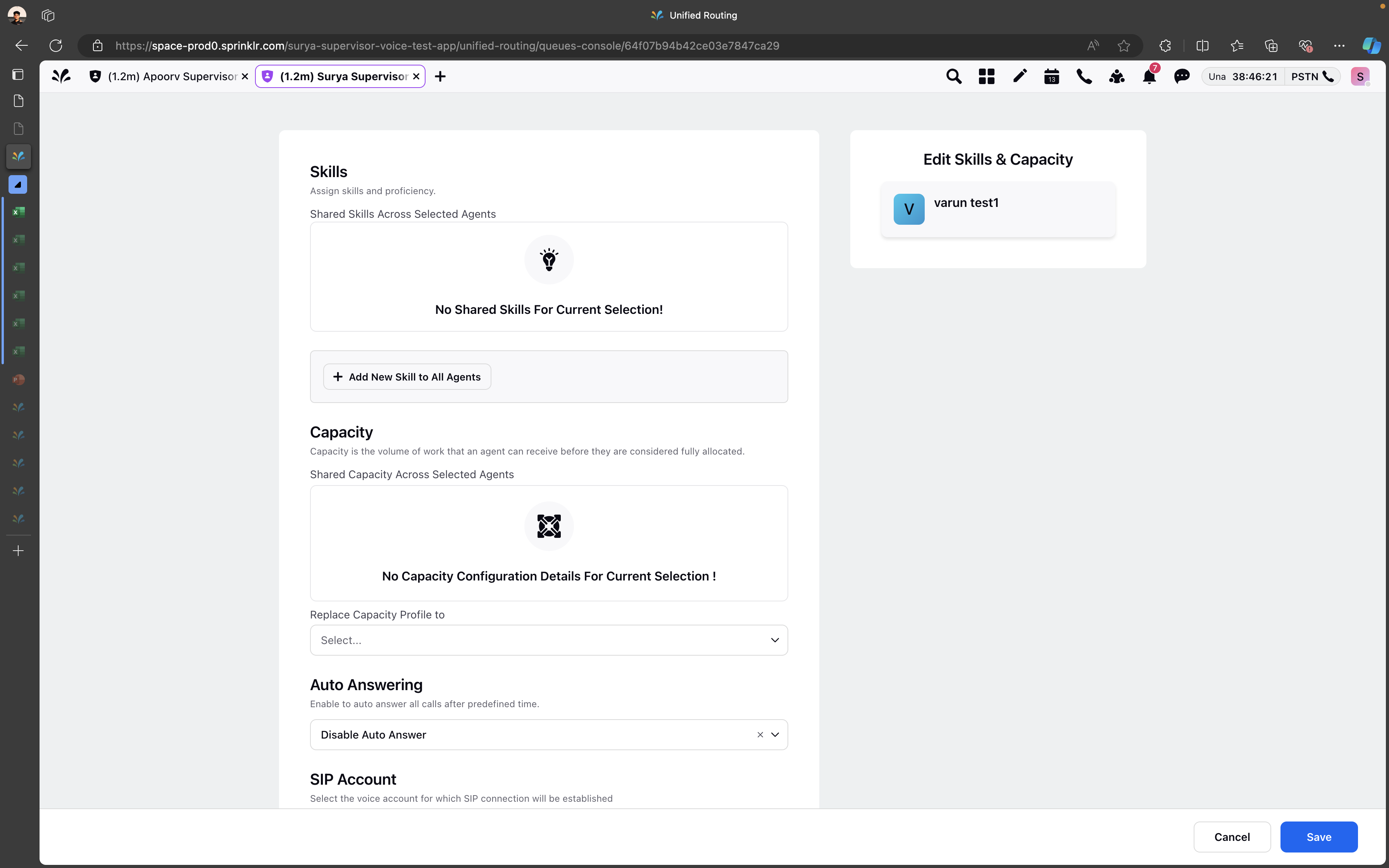The width and height of the screenshot is (1389, 868).
Task: Click "Shared Capacity Across Selected Agents" label
Action: [412, 474]
